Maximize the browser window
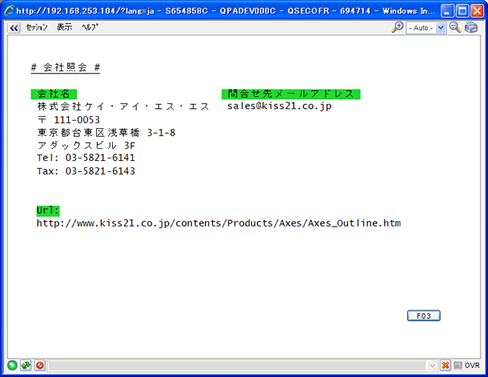Viewport: 488px width, 377px height. point(462,11)
